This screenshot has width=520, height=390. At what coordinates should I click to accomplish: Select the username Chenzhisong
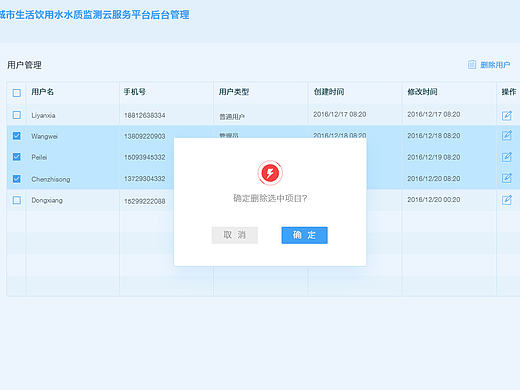point(51,179)
